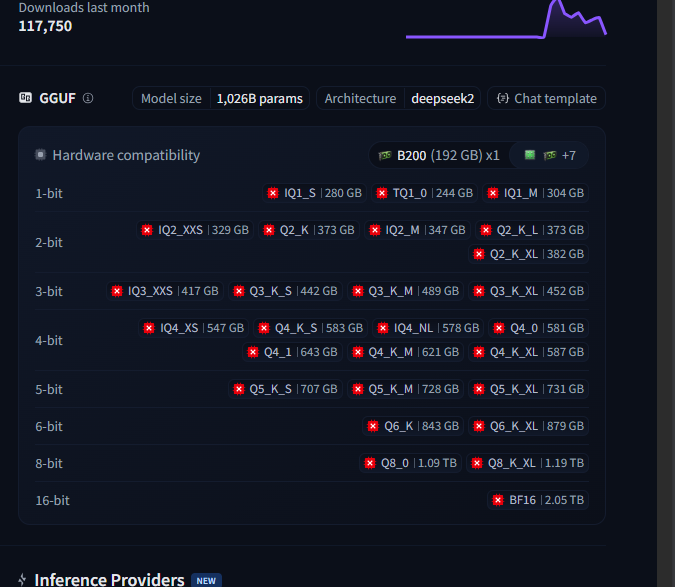
Task: Click the 1-bit row label
Action: pos(49,193)
